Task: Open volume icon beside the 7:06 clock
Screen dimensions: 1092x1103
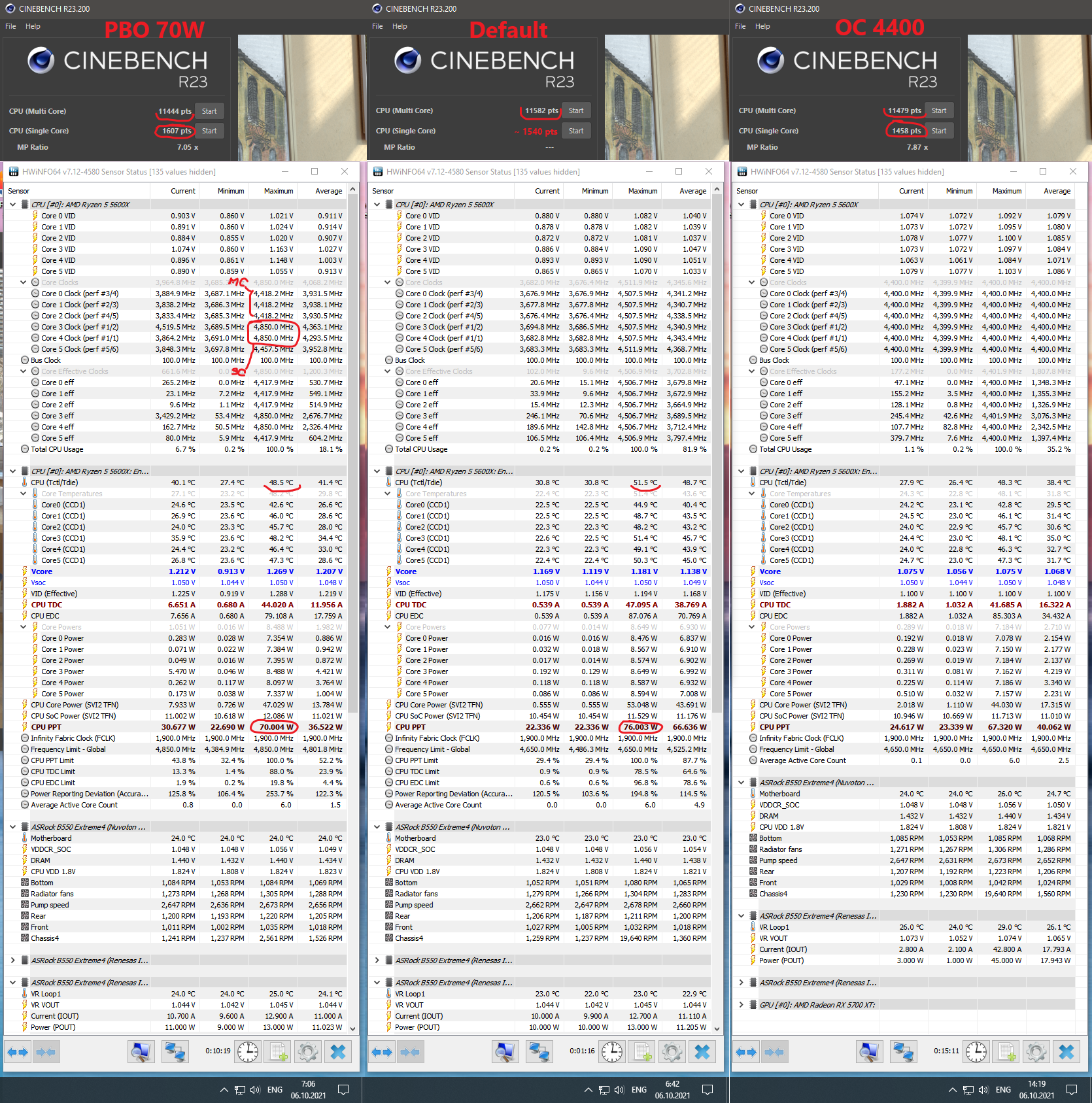Action: point(255,1090)
